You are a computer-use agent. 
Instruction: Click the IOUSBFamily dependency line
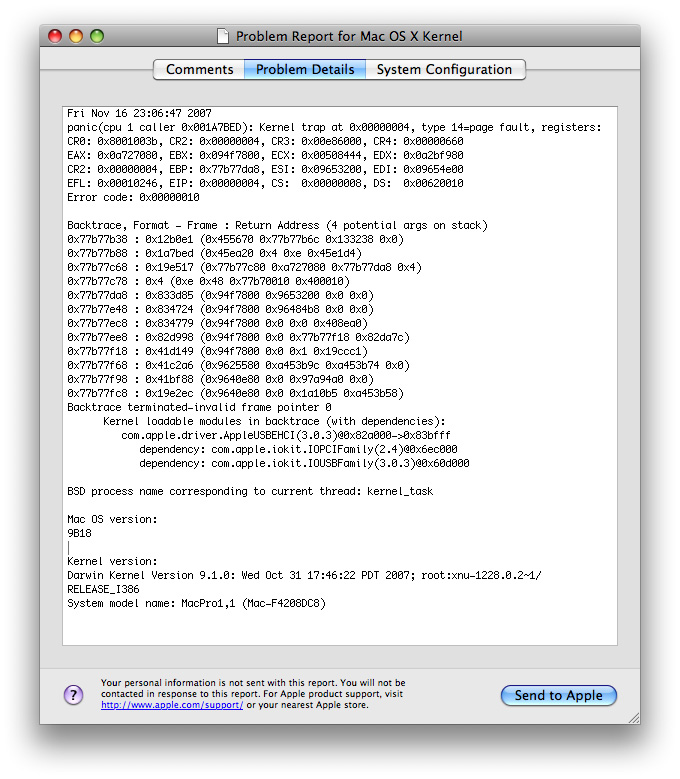coord(304,464)
